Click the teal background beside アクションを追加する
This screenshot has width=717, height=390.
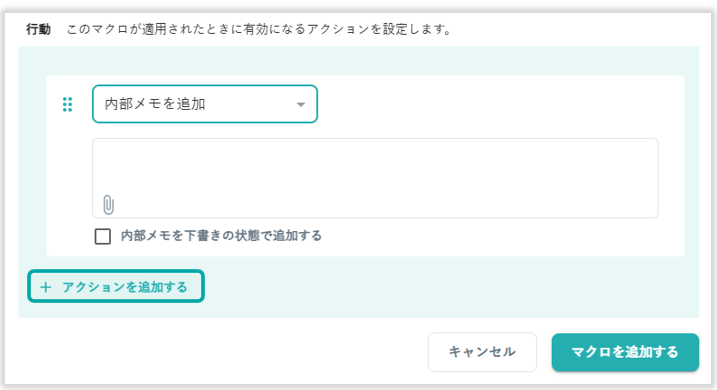448,287
